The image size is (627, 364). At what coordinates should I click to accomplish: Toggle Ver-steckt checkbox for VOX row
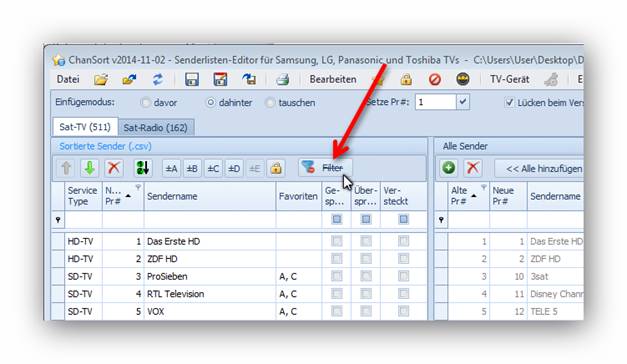(403, 312)
